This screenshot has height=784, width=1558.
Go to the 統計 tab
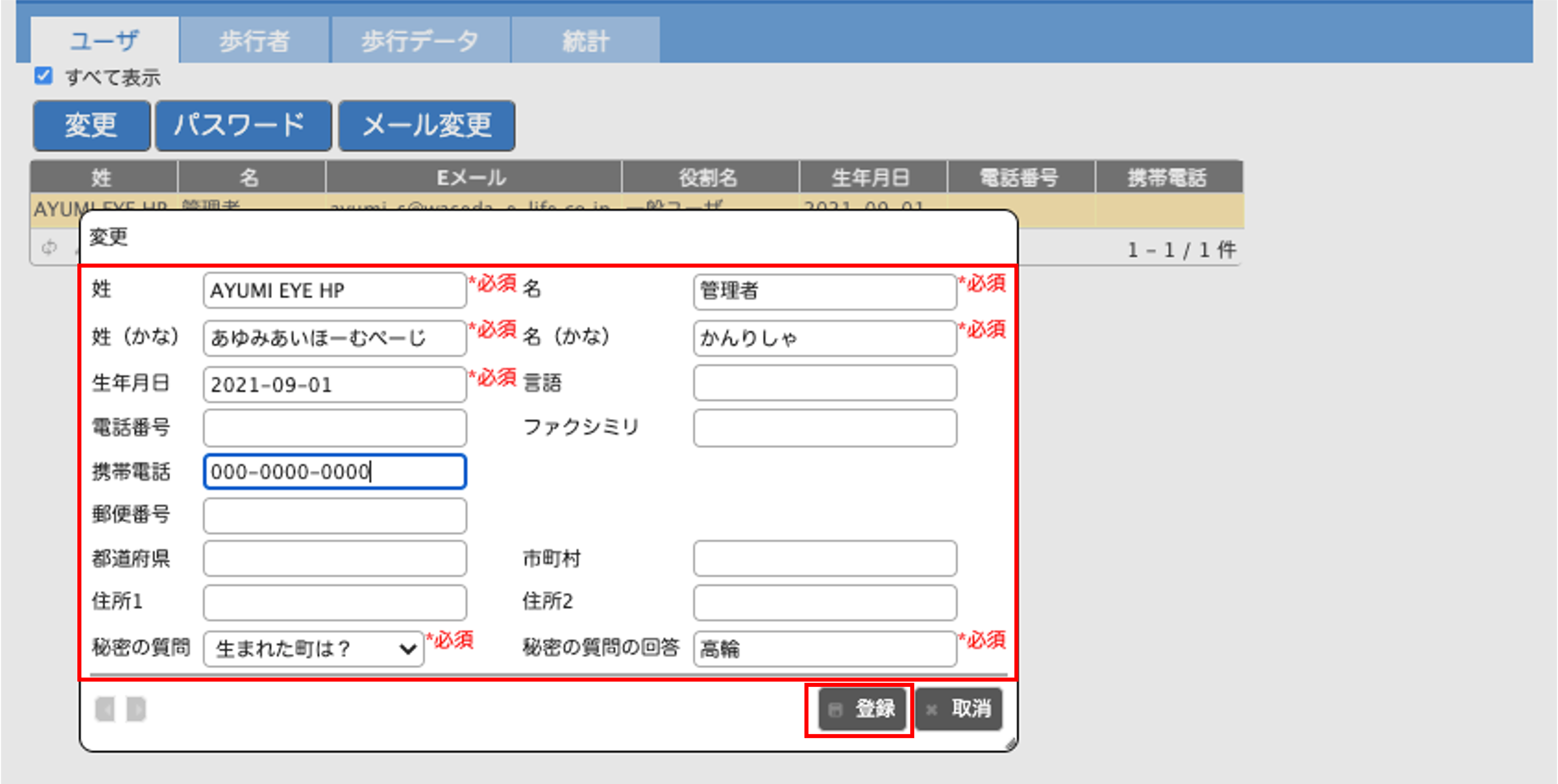(x=585, y=41)
